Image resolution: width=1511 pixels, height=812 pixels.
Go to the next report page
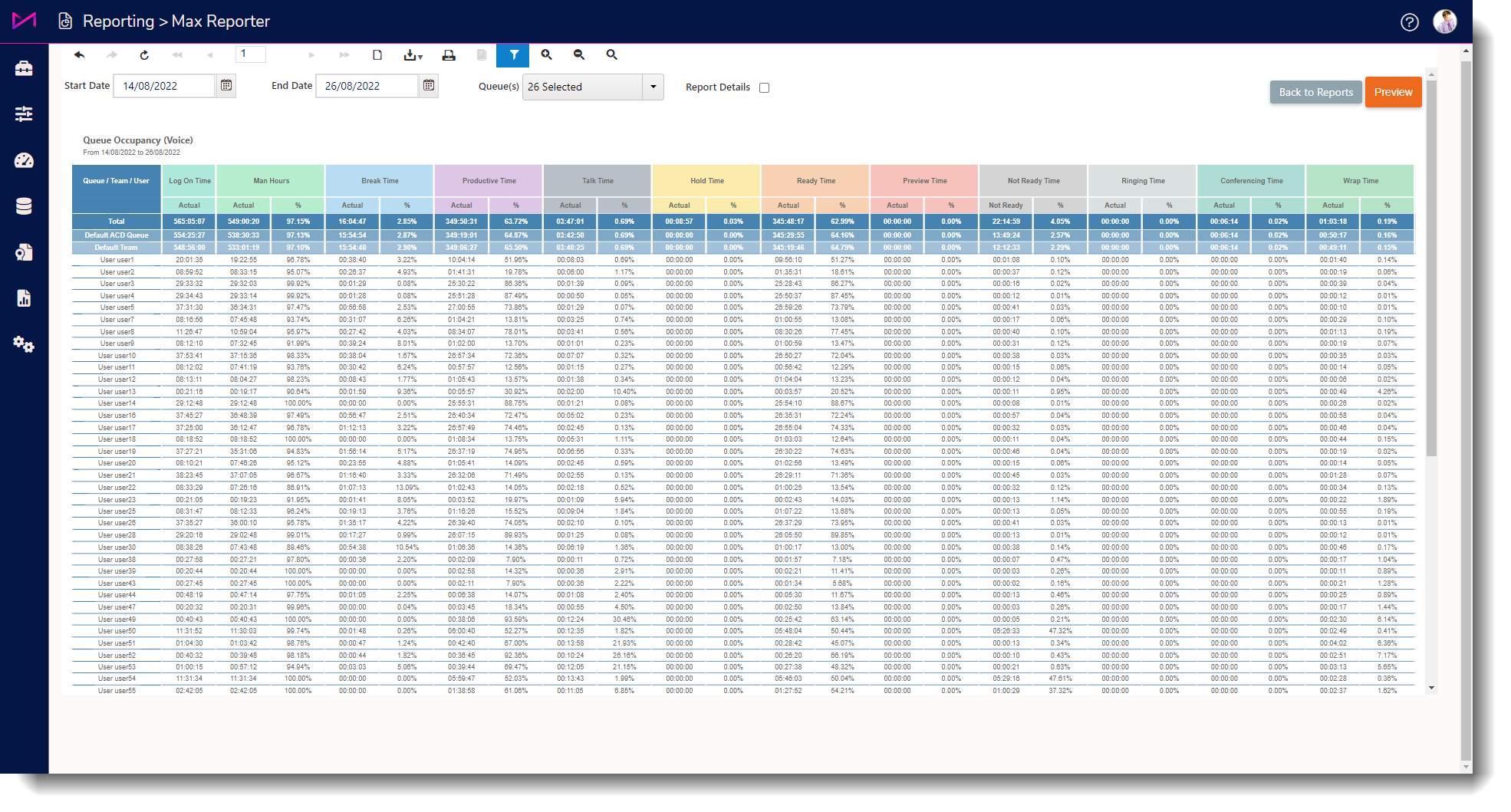tap(311, 55)
